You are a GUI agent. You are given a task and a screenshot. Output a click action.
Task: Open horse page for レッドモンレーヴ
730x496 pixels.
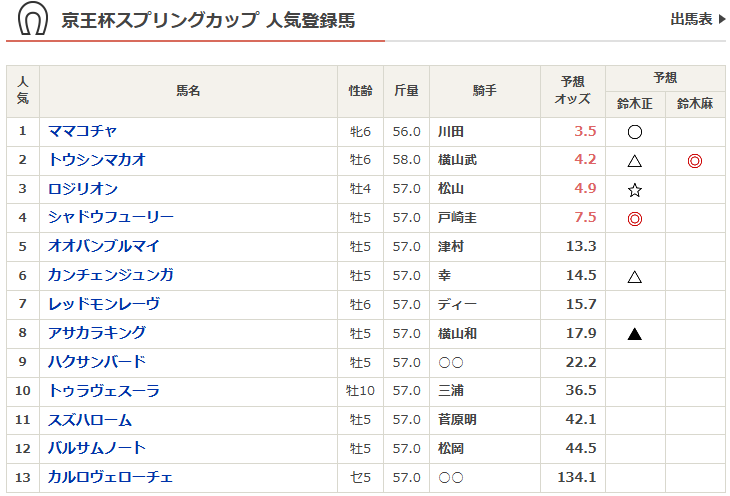104,304
